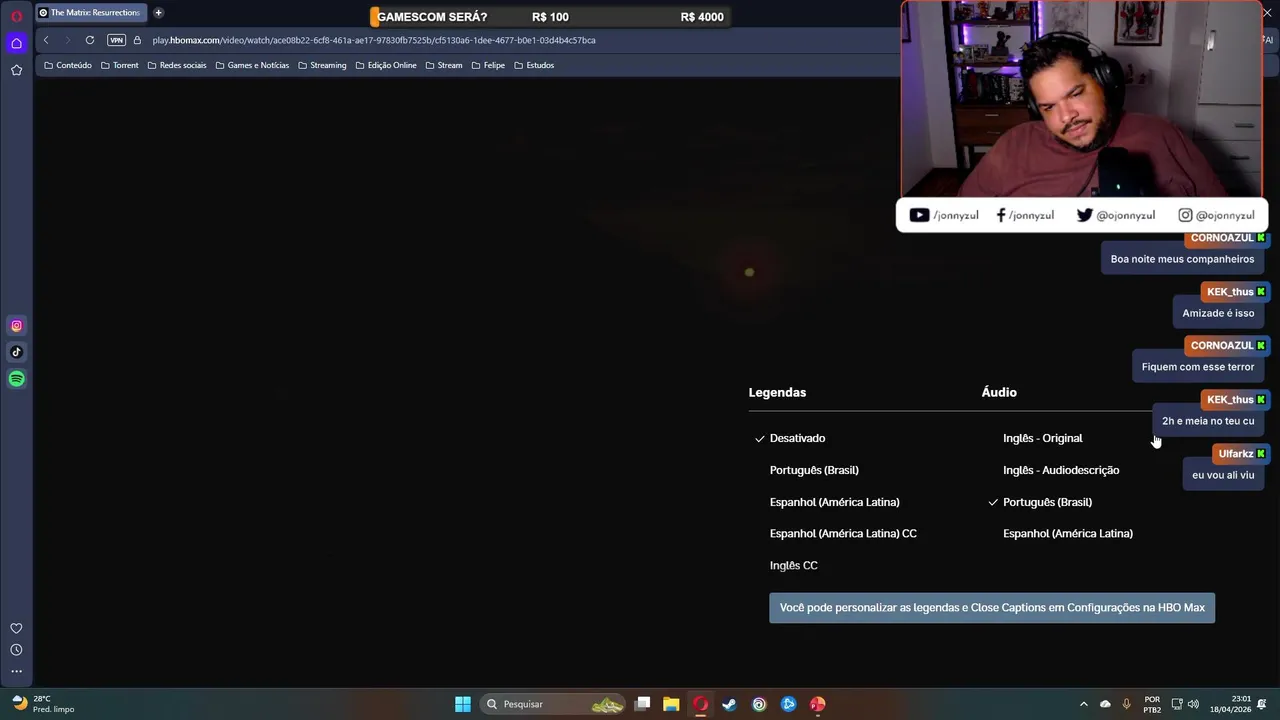
Task: Click chat message "Fiquem com esse terror"
Action: tap(1198, 367)
